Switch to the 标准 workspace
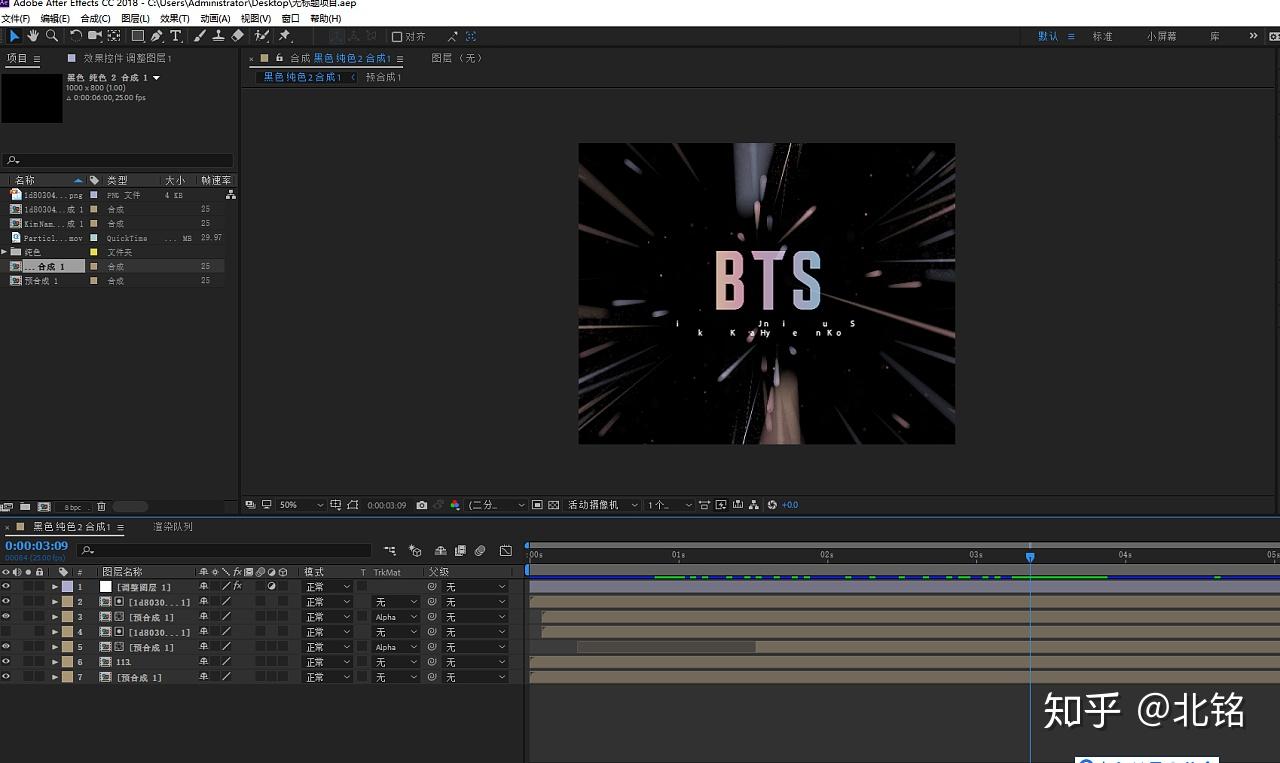1280x763 pixels. pos(1102,36)
